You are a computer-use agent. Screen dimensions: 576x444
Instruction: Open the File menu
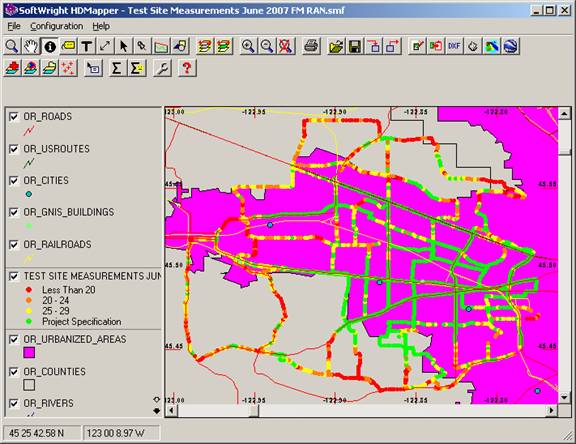pos(14,26)
